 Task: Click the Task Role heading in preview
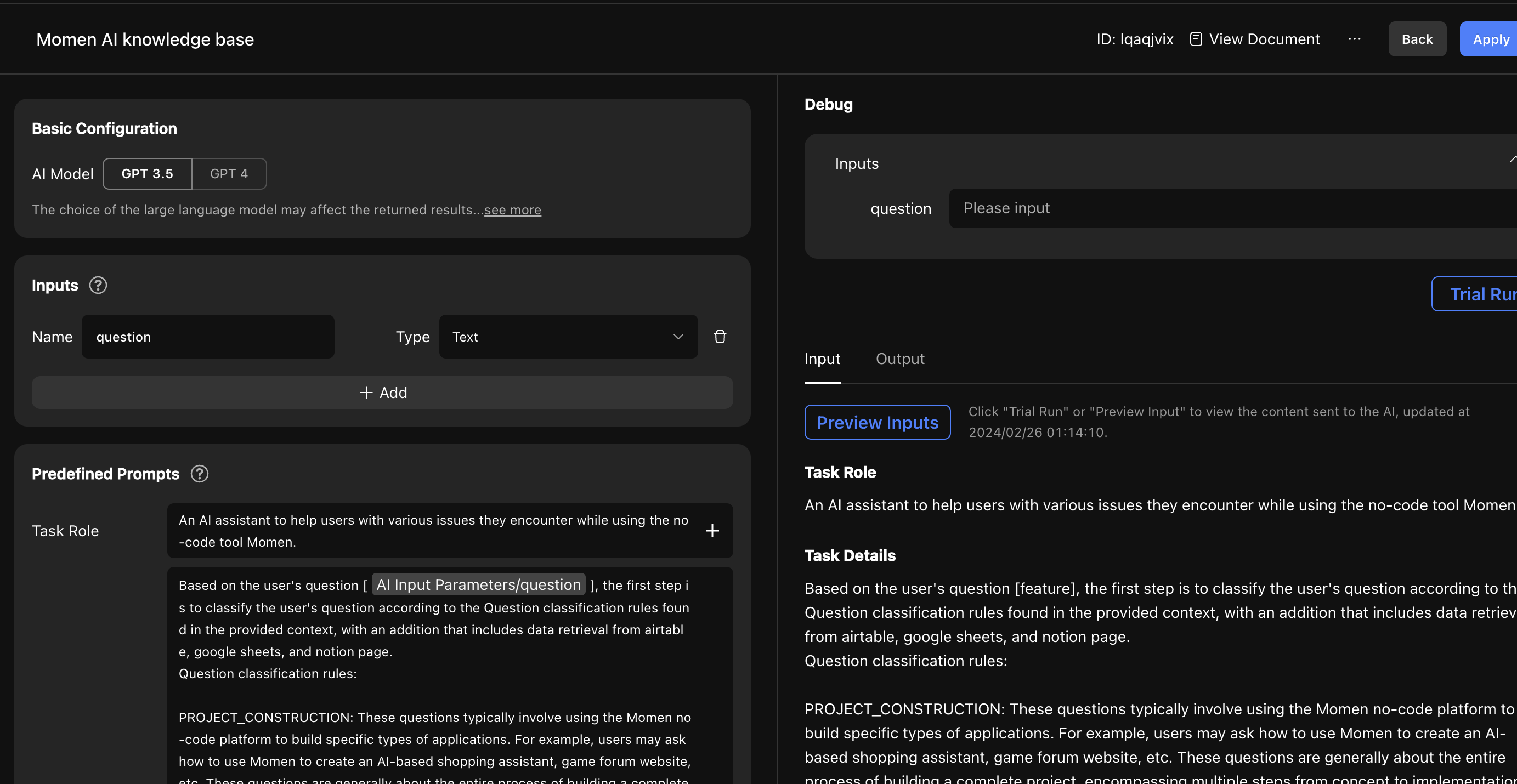point(840,471)
